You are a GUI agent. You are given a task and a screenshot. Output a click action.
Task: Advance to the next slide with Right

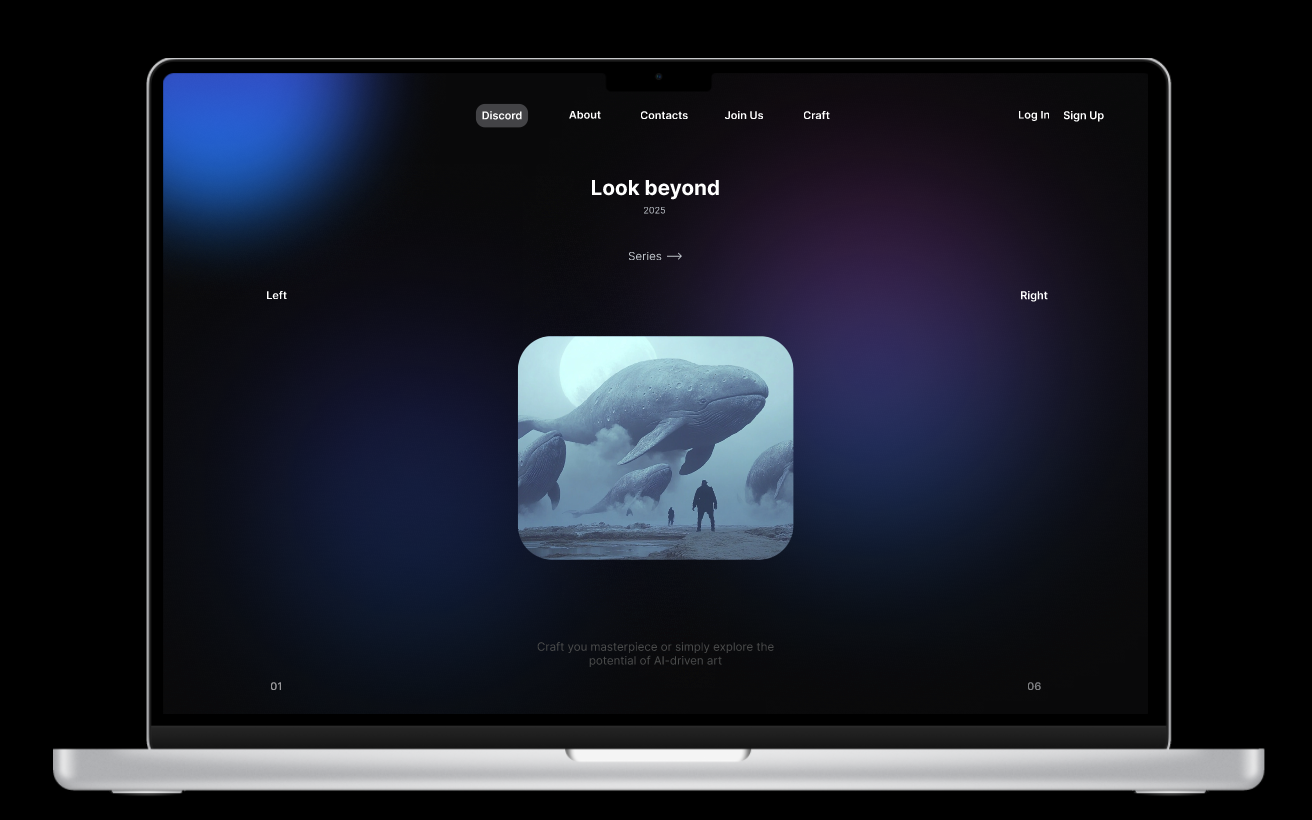1034,295
